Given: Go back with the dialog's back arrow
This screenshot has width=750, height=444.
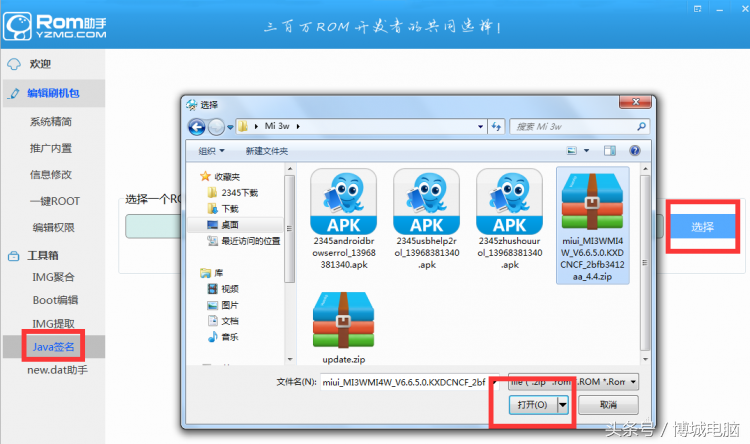Looking at the screenshot, I should click(x=197, y=127).
